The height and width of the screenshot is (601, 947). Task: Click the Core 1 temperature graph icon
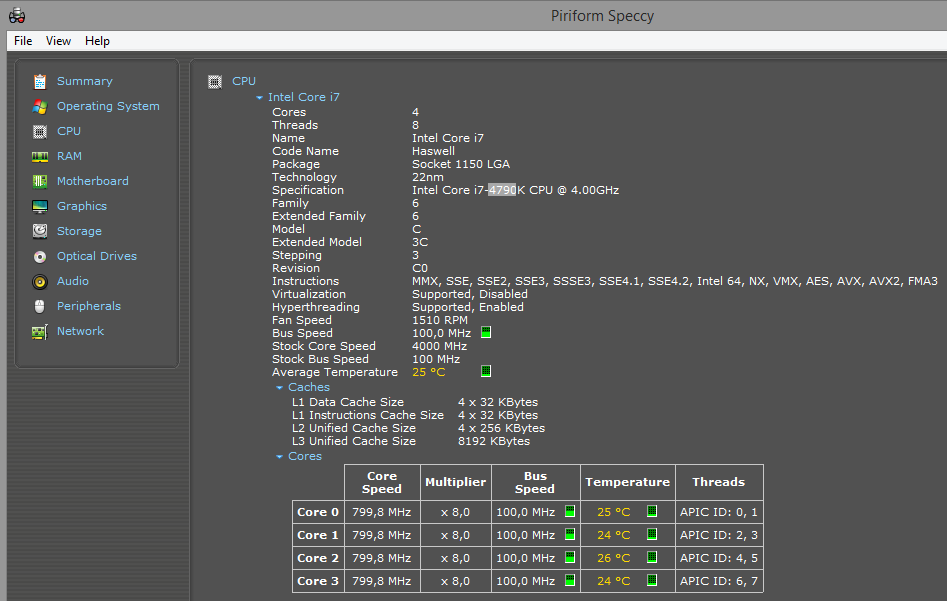click(652, 534)
